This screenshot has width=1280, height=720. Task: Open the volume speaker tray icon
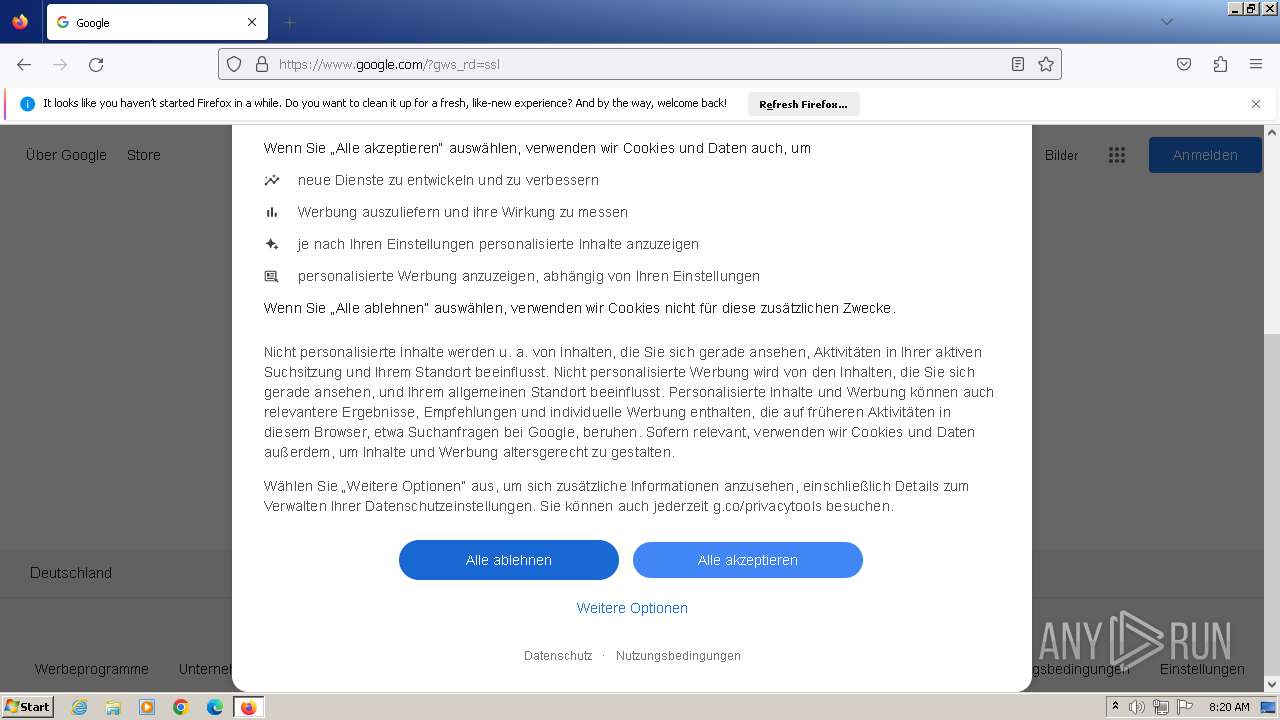click(1137, 707)
